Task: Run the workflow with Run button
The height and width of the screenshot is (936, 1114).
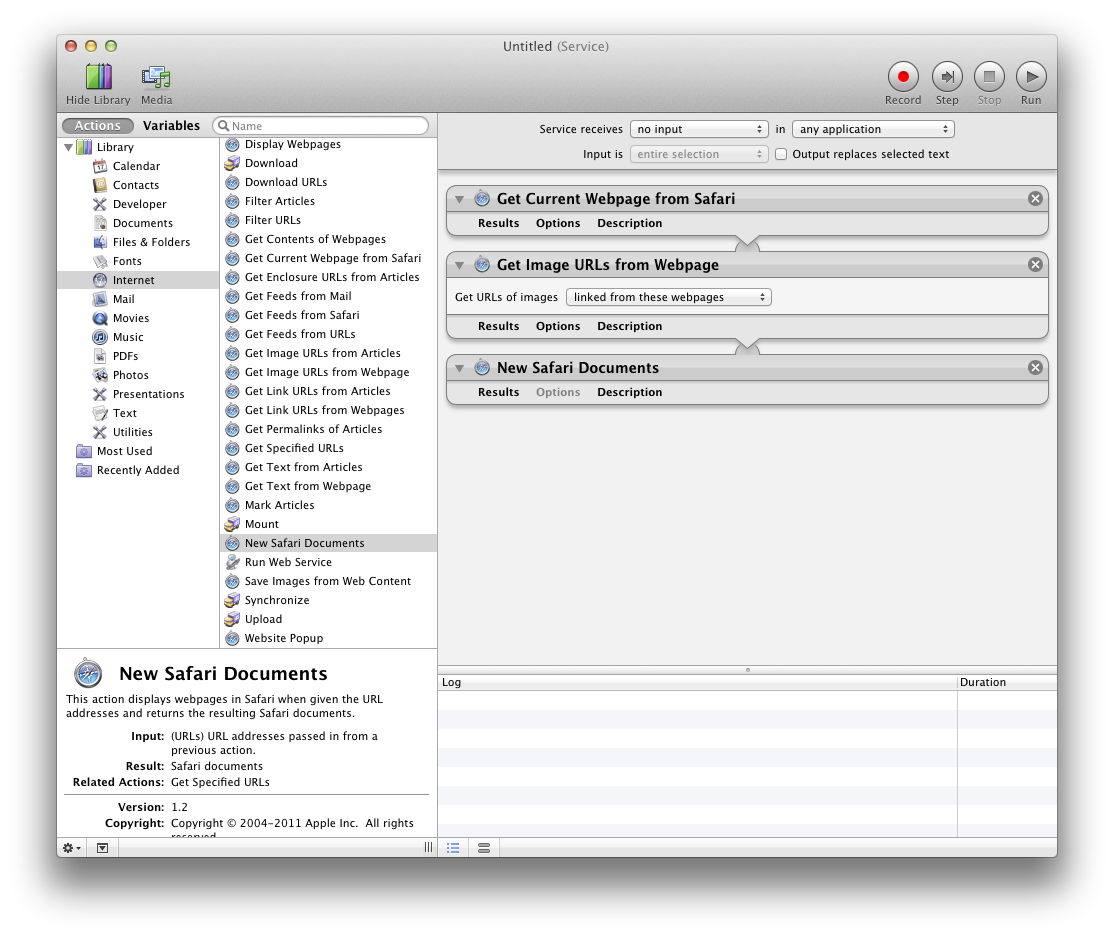Action: 1031,77
